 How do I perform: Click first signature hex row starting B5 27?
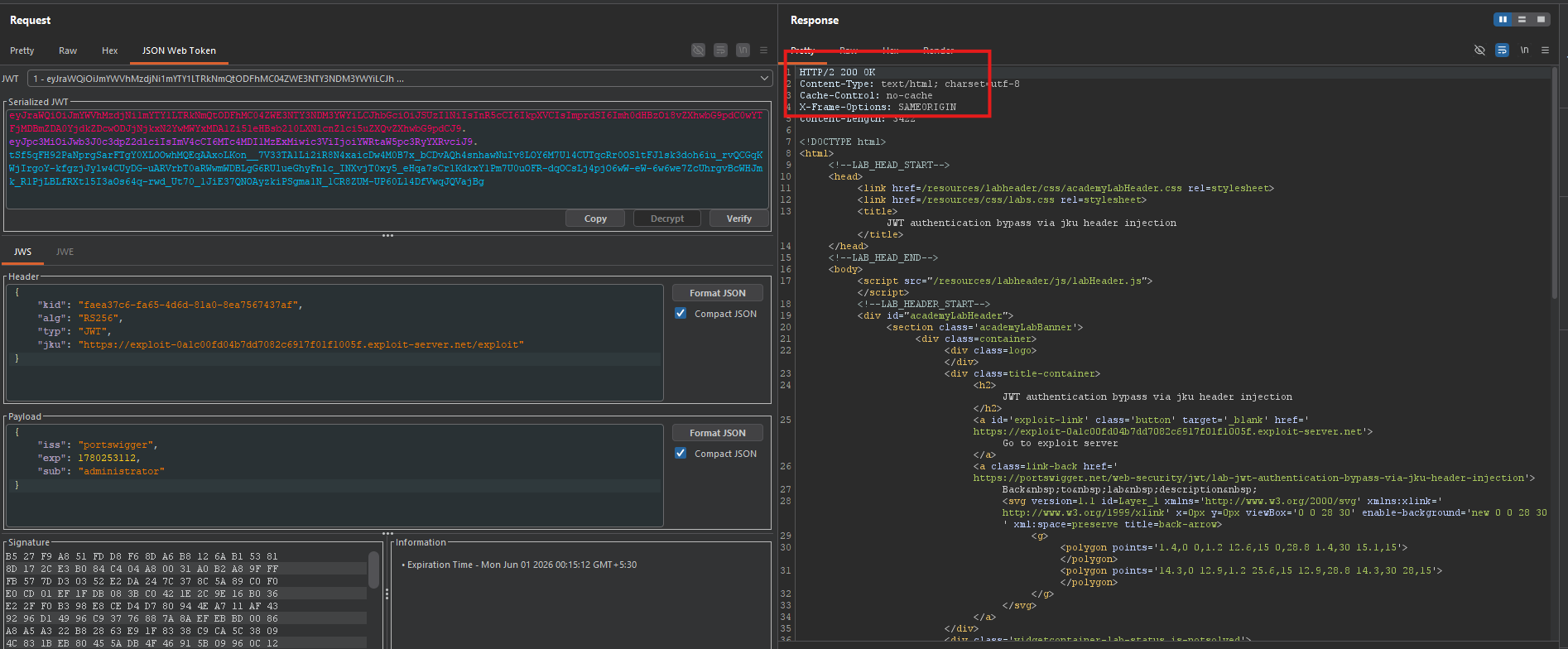tap(142, 556)
